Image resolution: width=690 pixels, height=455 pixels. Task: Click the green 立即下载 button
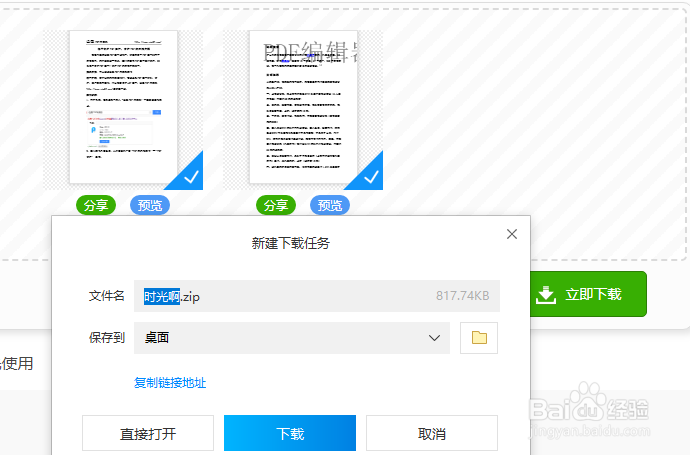tap(588, 294)
